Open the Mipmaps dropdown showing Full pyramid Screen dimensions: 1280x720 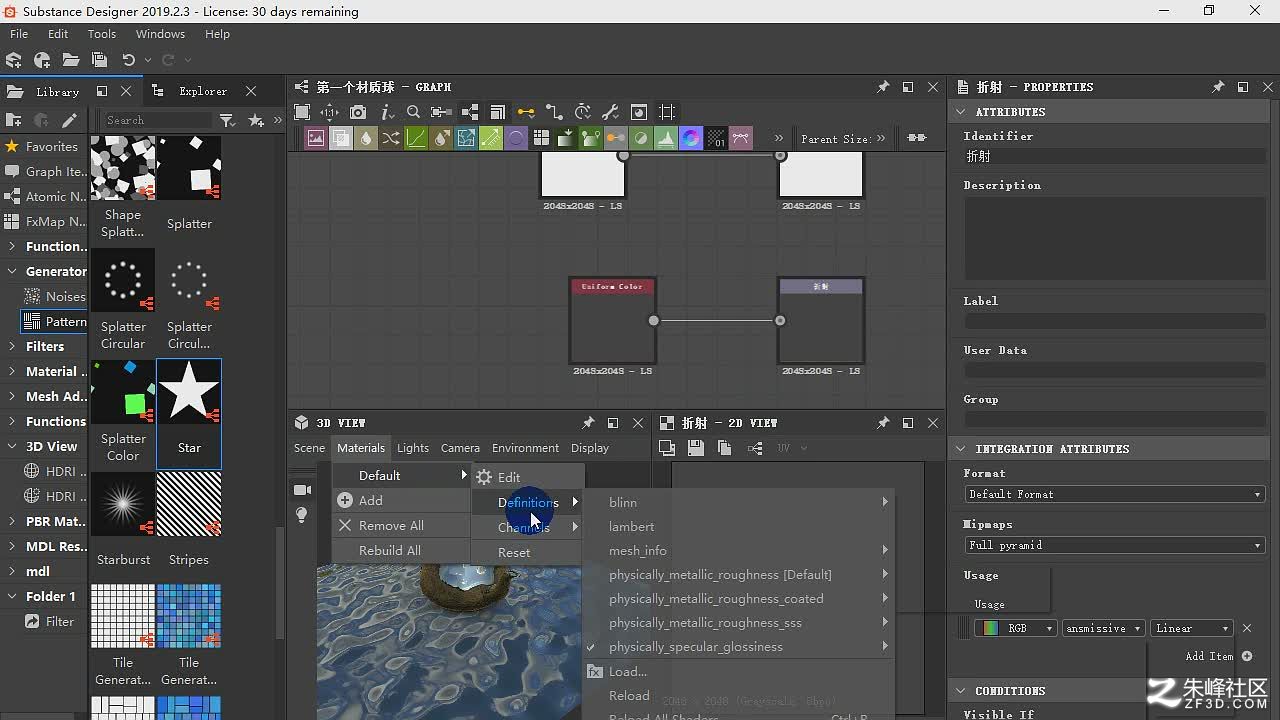pos(1114,545)
